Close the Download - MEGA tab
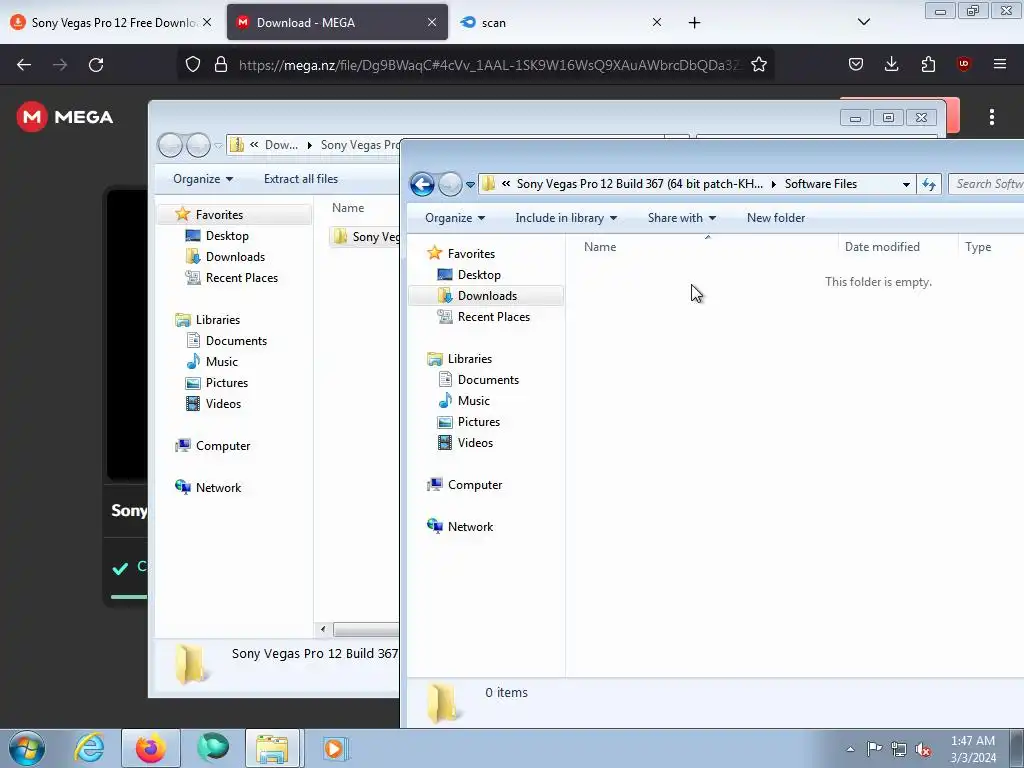The width and height of the screenshot is (1024, 768). 432,22
